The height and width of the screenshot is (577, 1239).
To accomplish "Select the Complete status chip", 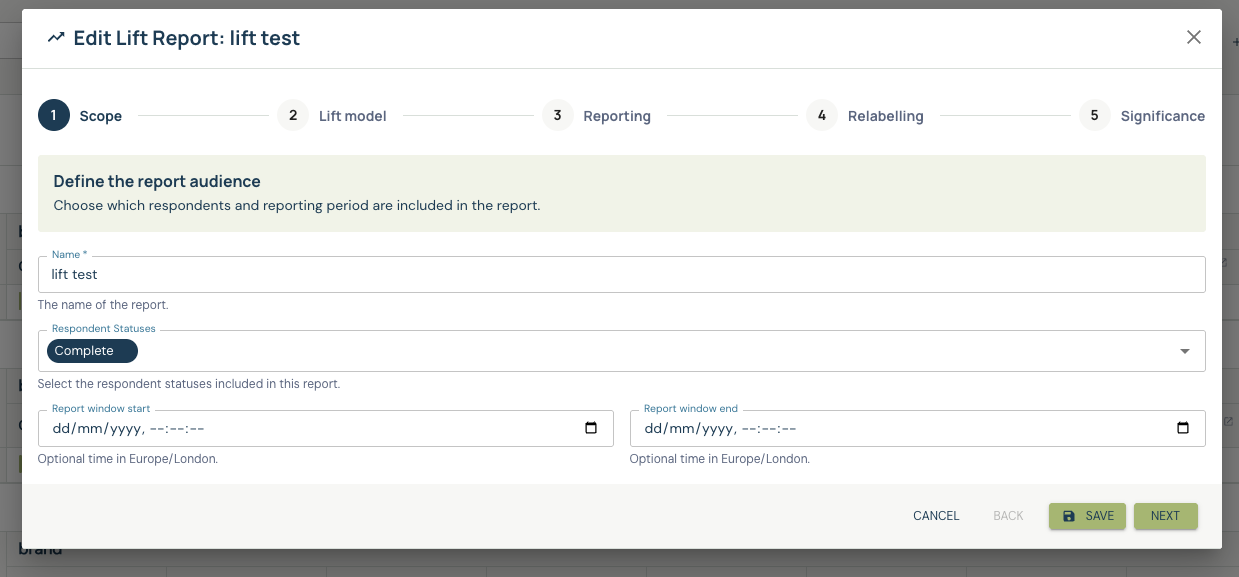I will (92, 351).
